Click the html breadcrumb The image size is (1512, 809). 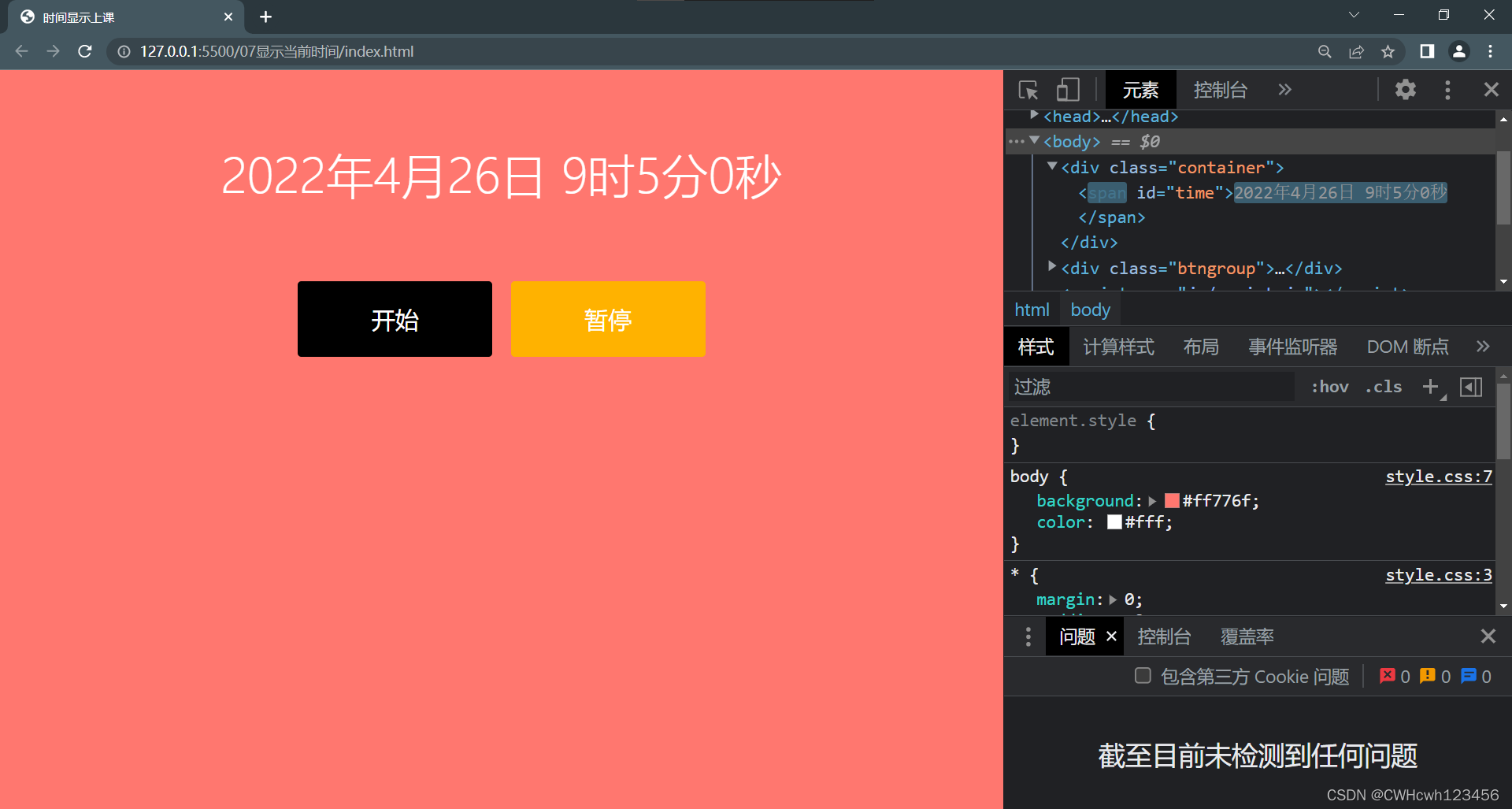tap(1032, 310)
